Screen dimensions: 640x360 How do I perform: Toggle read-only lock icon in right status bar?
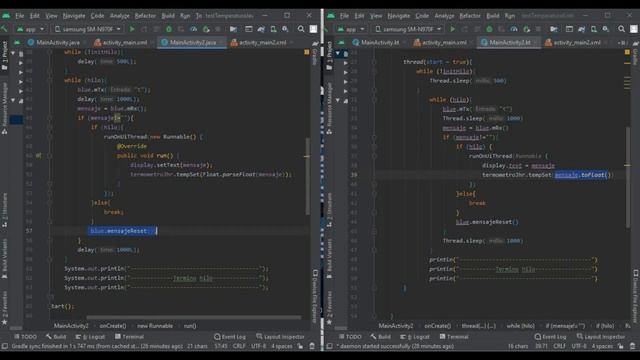click(x=620, y=346)
